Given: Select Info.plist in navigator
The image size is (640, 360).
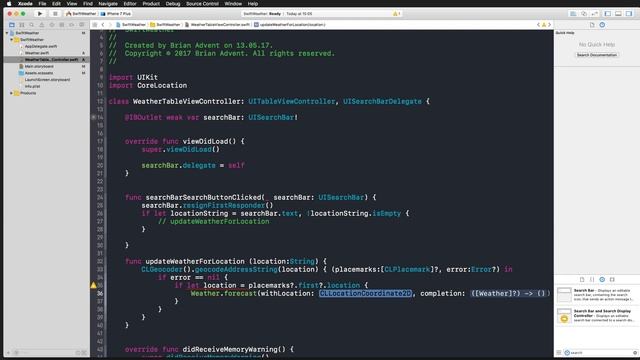Looking at the screenshot, I should pos(32,86).
